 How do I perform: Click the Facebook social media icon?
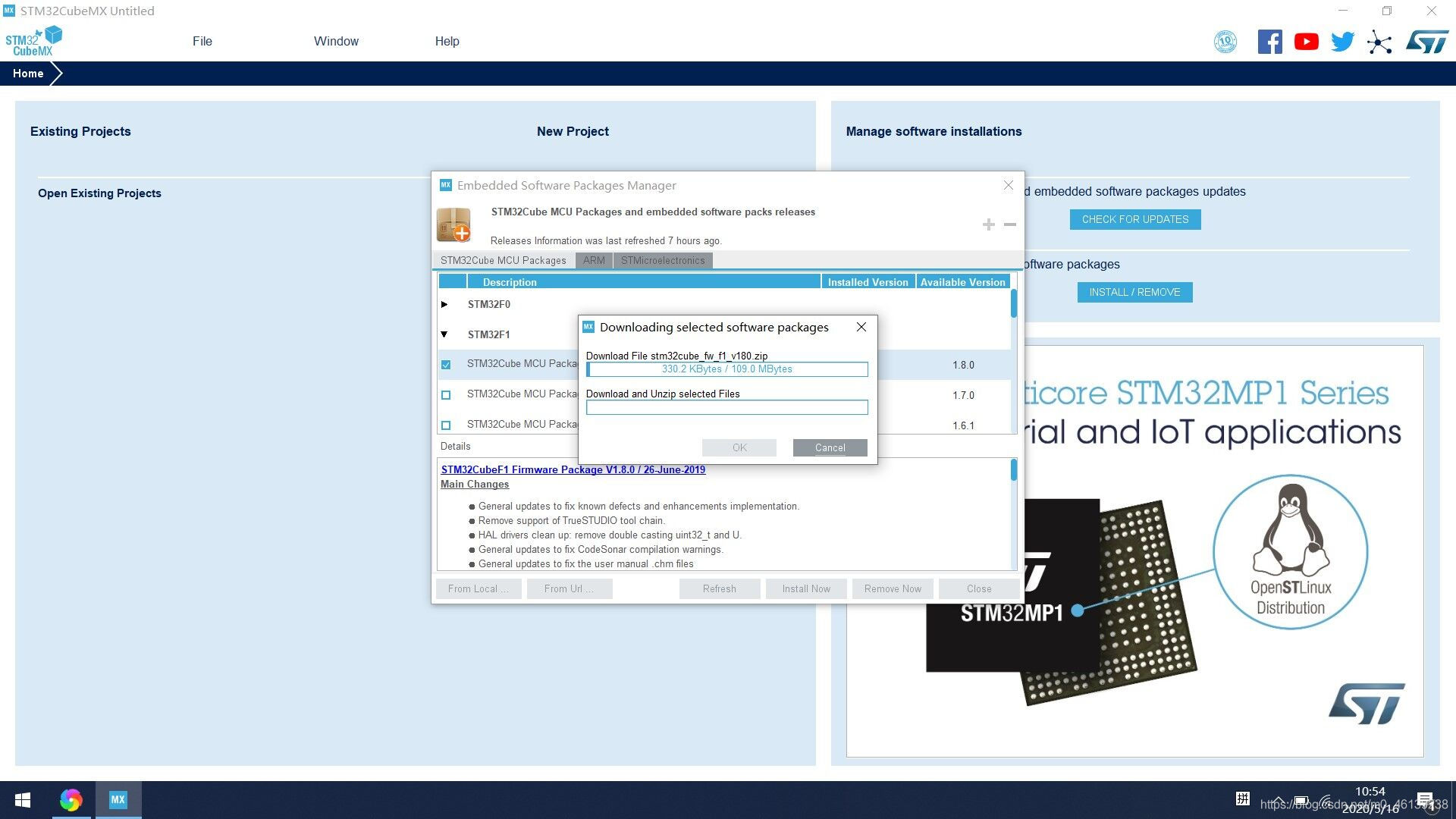(x=1268, y=40)
